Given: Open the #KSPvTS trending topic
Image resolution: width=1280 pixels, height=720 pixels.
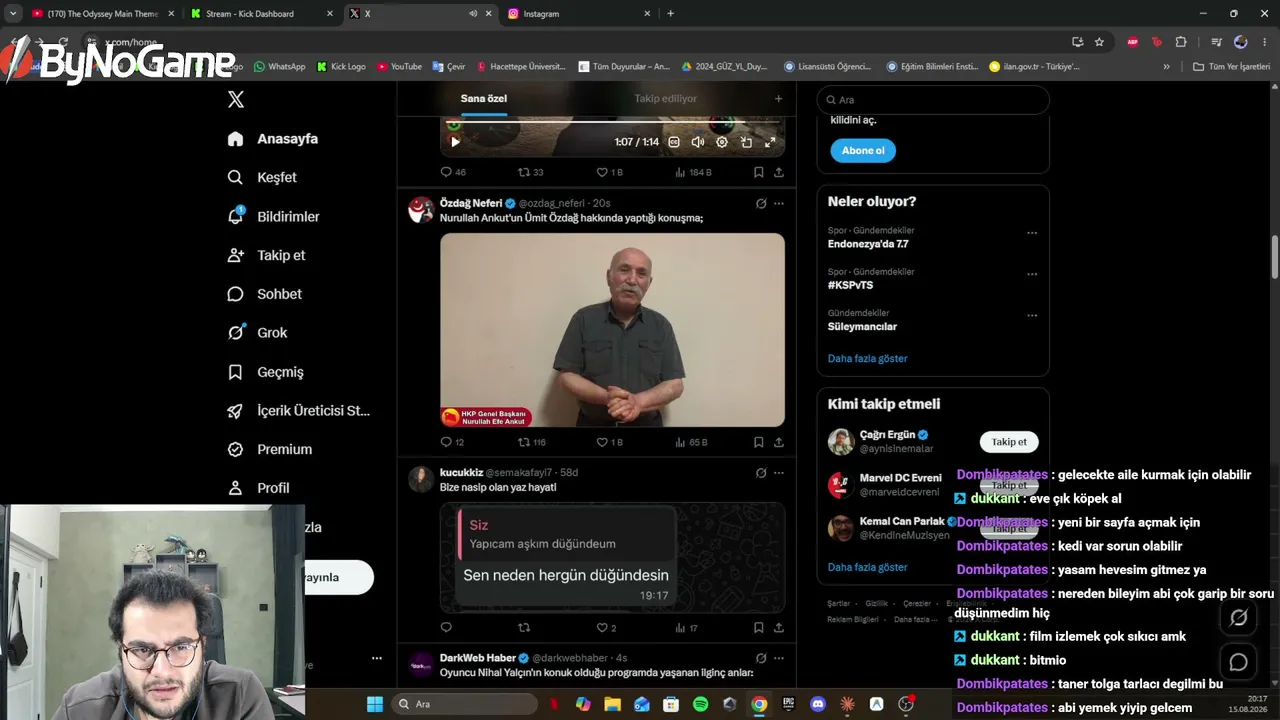Looking at the screenshot, I should click(850, 285).
